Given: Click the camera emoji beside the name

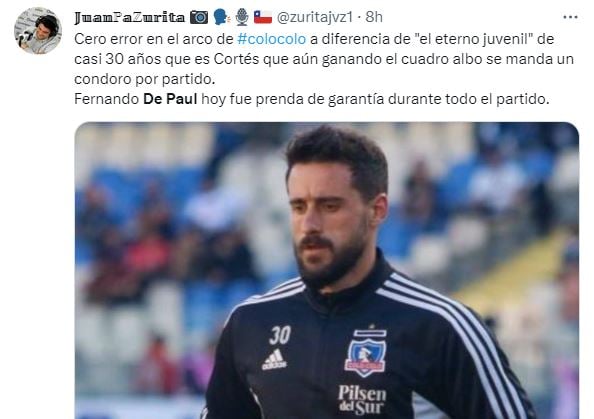Looking at the screenshot, I should pyautogui.click(x=199, y=17).
